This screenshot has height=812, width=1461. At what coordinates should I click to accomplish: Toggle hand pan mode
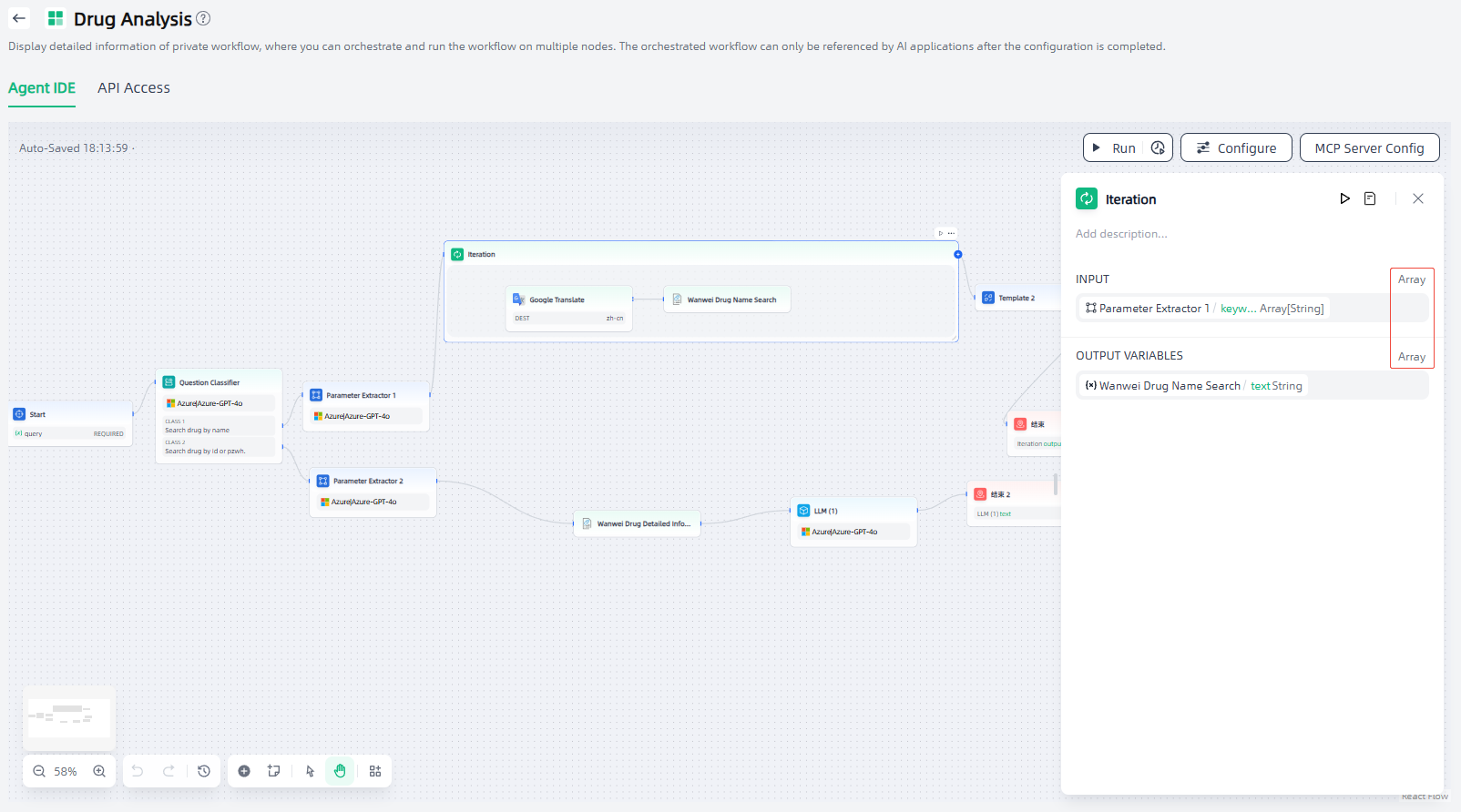[x=340, y=771]
